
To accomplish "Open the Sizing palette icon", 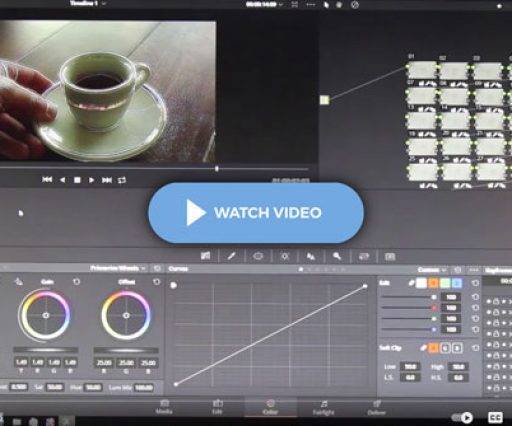I will tap(363, 256).
